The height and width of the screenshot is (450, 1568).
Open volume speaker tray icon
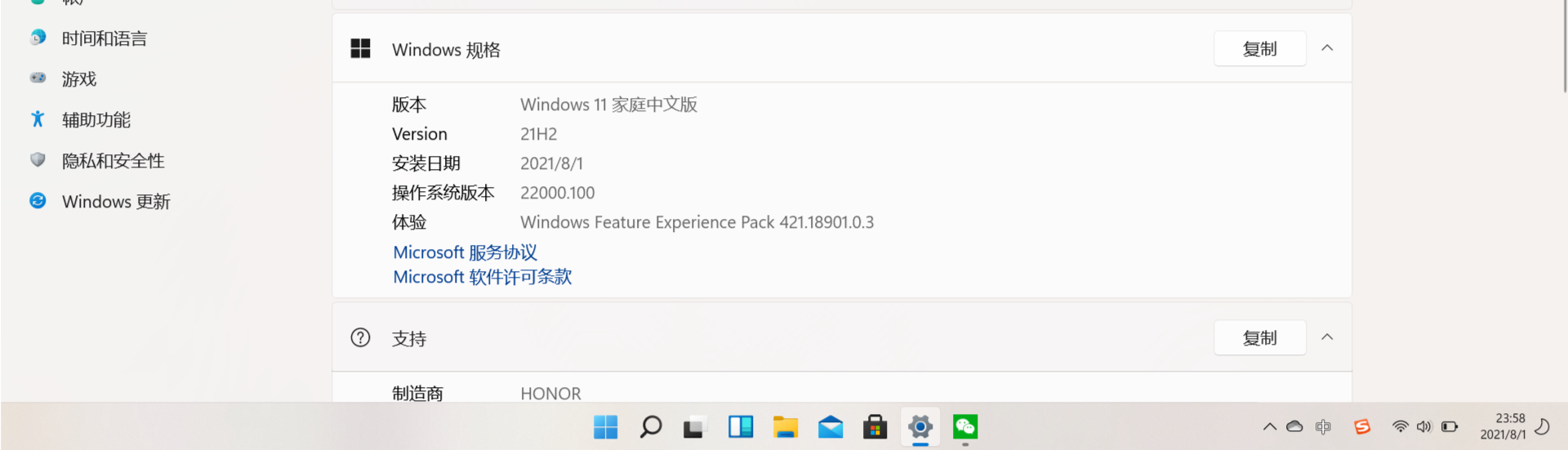click(x=1424, y=427)
